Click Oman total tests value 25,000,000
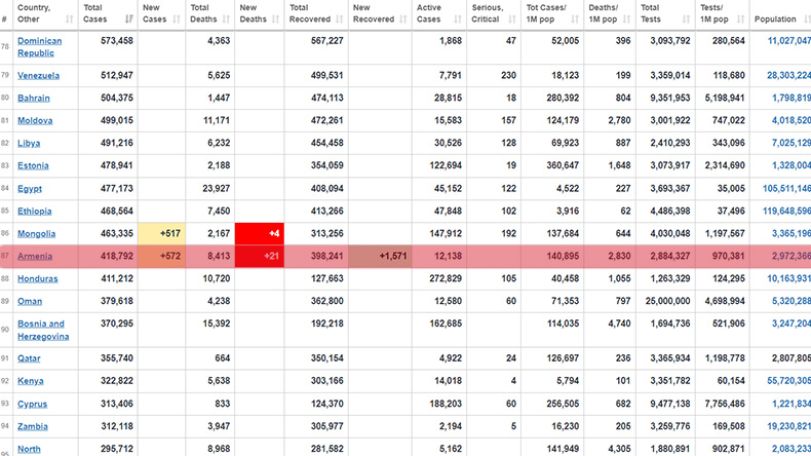The image size is (811, 456). (668, 301)
